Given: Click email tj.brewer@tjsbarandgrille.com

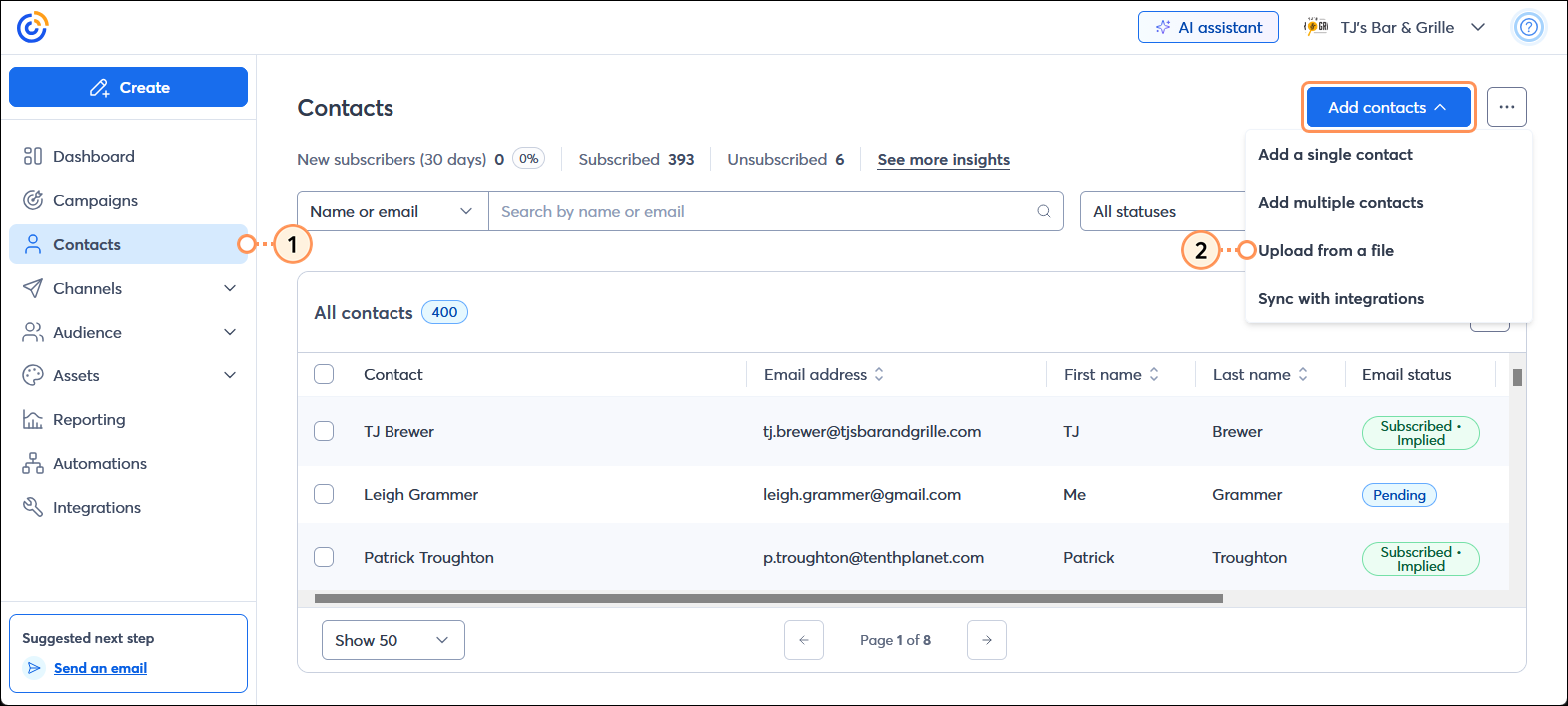Looking at the screenshot, I should pyautogui.click(x=872, y=431).
